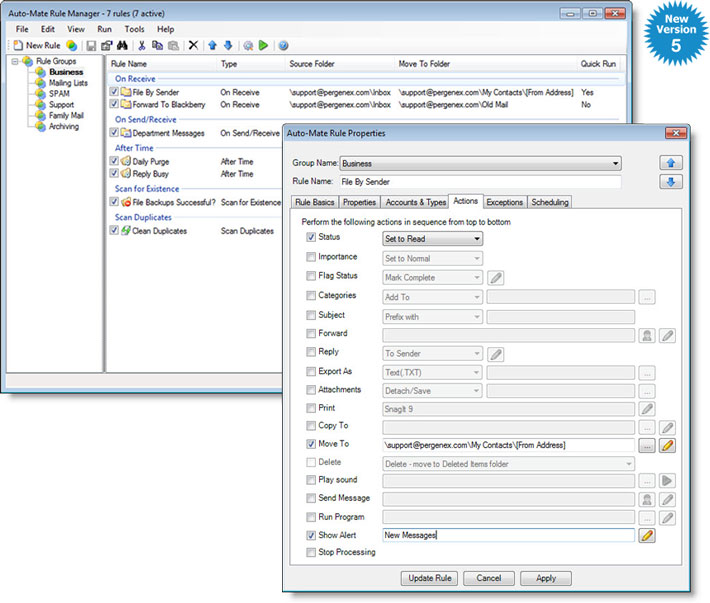The height and width of the screenshot is (603, 710).
Task: Delete rule with the black X icon
Action: click(x=193, y=46)
